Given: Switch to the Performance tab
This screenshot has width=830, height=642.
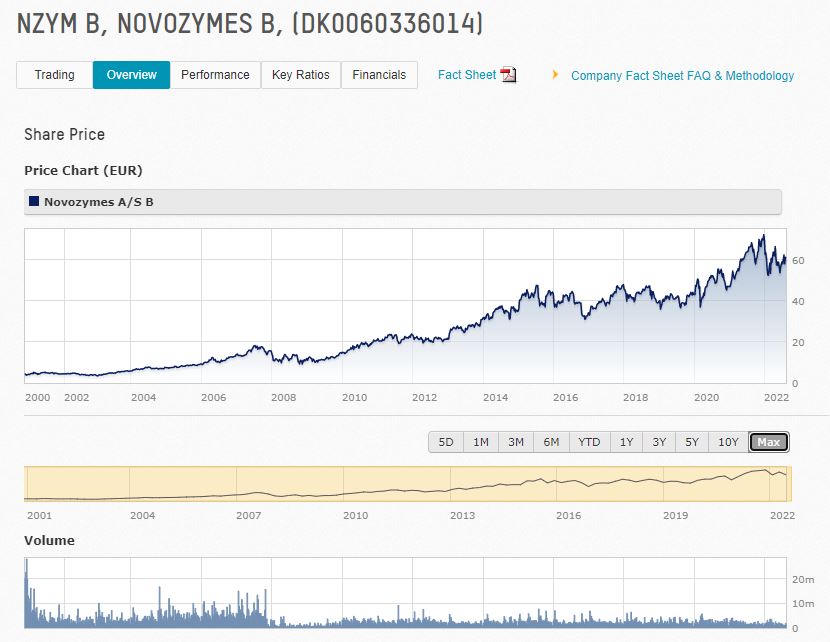Looking at the screenshot, I should (x=216, y=74).
